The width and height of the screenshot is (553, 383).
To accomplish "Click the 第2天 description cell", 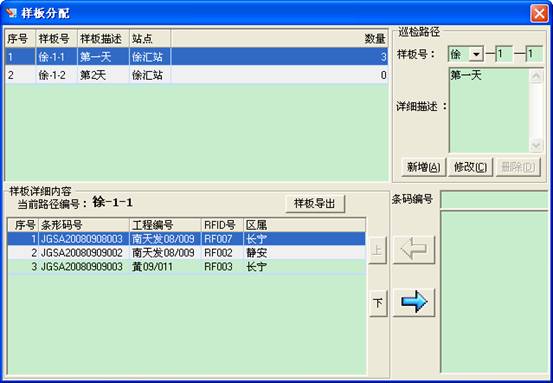I will (103, 75).
